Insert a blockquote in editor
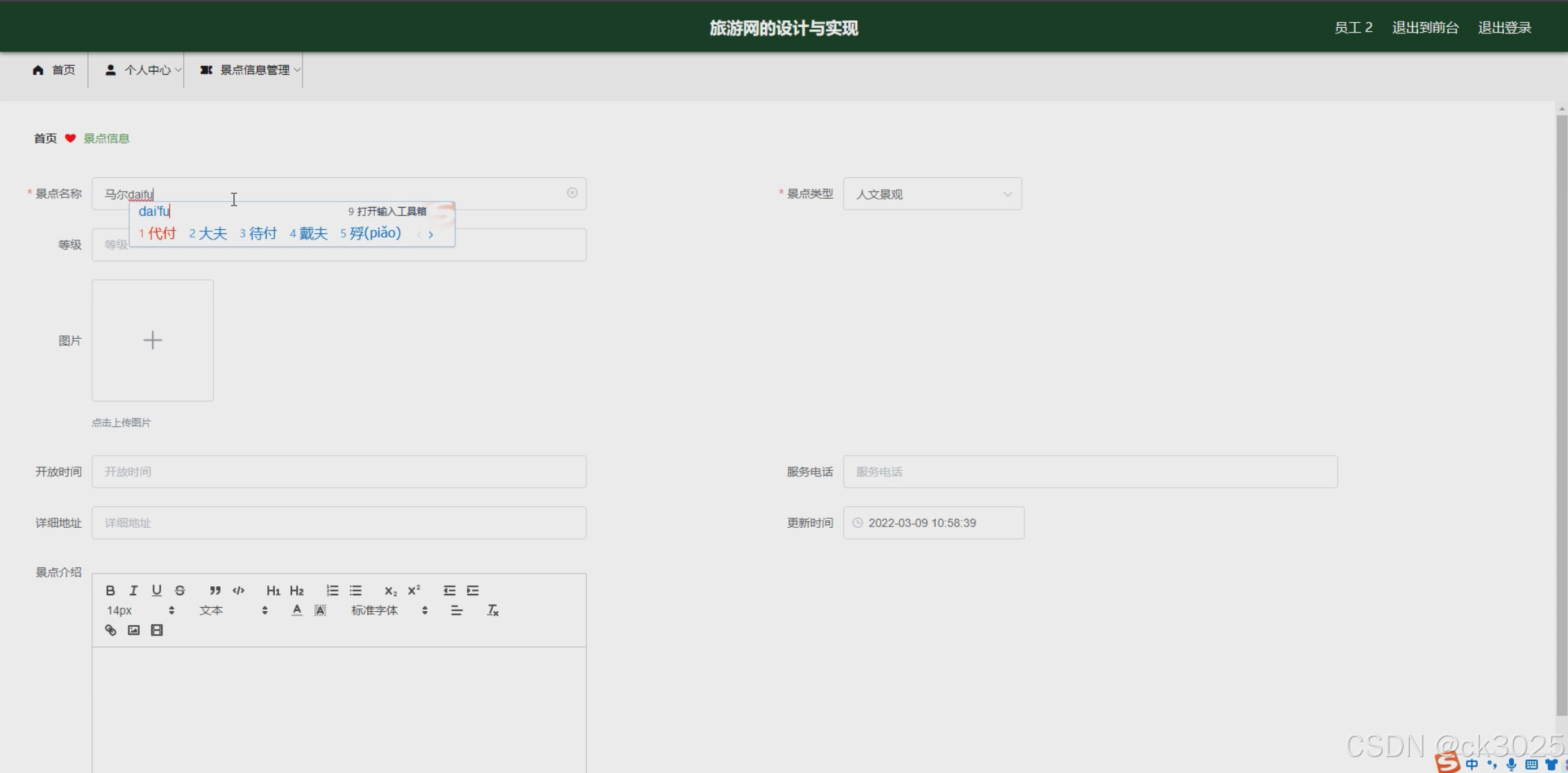 tap(215, 590)
